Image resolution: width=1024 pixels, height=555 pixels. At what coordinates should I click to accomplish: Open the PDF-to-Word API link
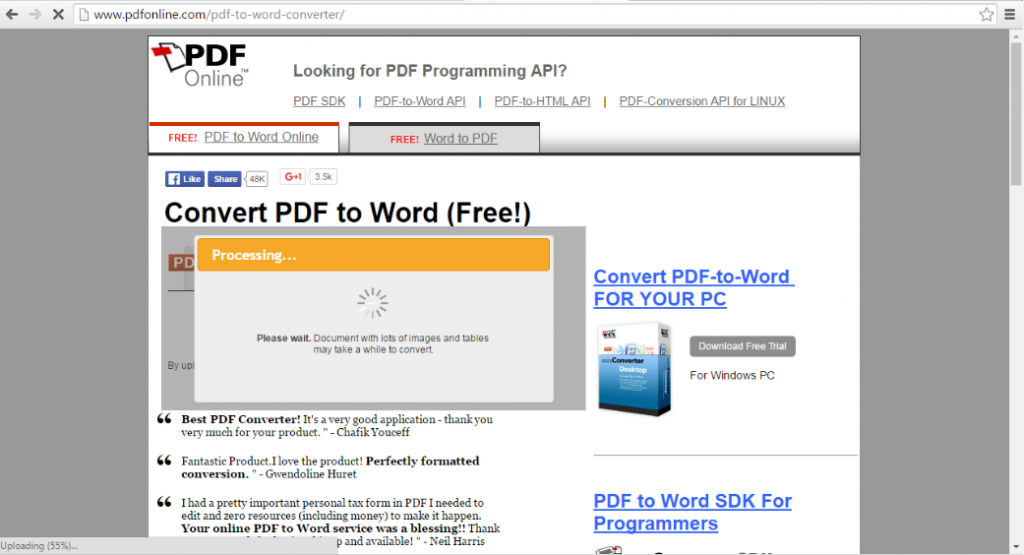point(420,101)
